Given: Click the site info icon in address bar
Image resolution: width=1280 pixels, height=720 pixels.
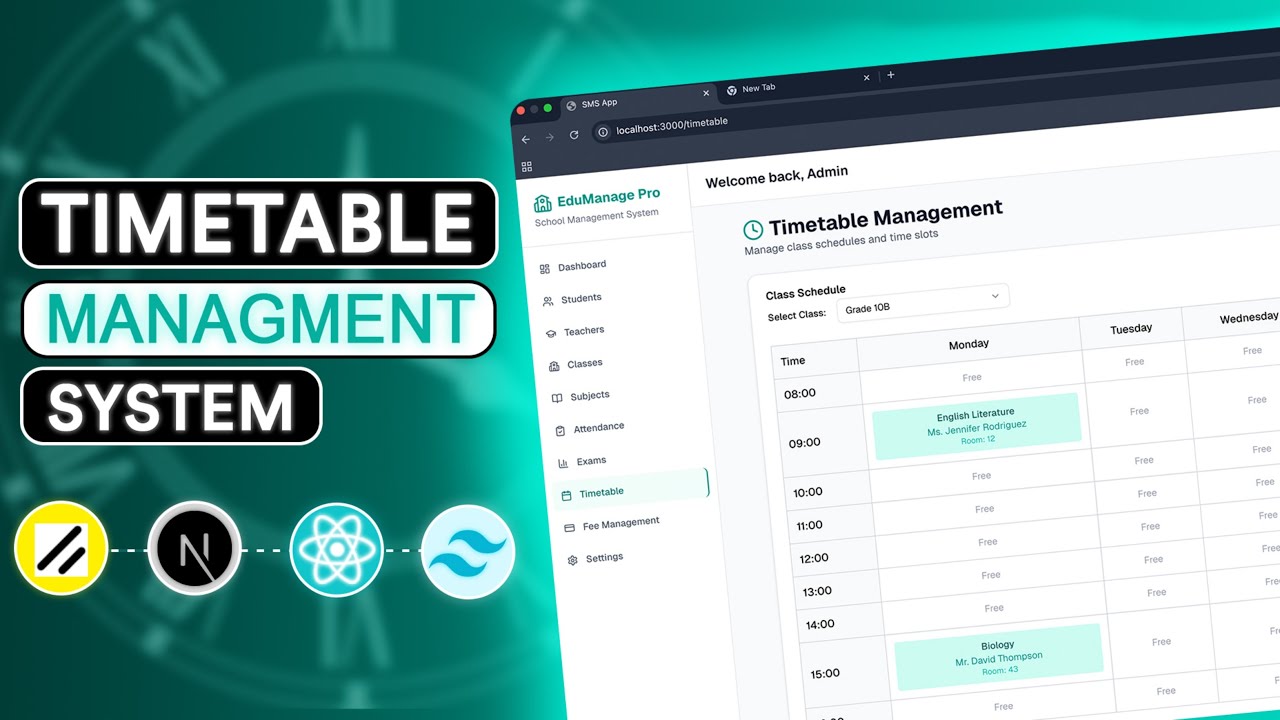Looking at the screenshot, I should coord(602,131).
